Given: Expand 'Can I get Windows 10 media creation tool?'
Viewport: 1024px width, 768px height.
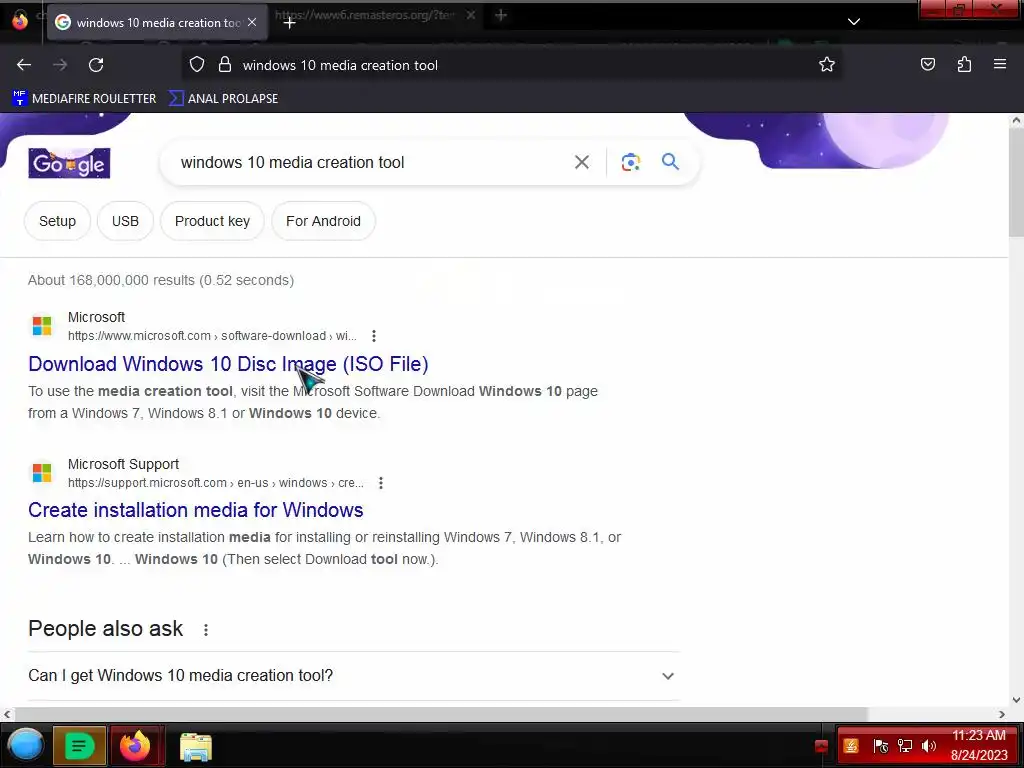Looking at the screenshot, I should [x=353, y=676].
